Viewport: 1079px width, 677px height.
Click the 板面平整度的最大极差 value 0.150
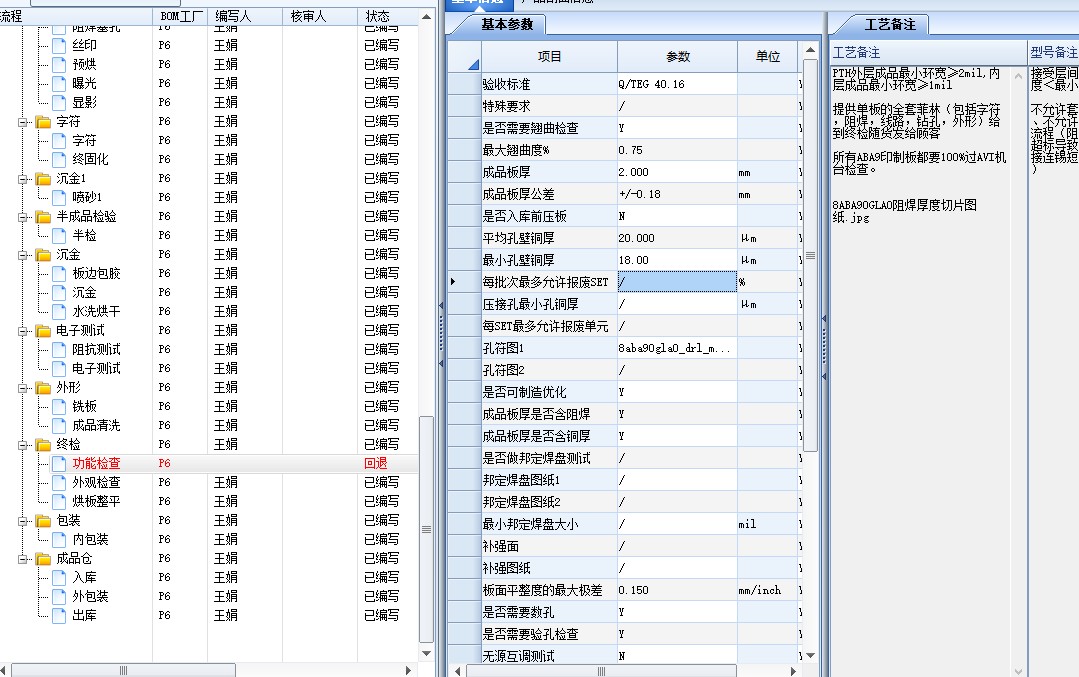pos(677,590)
